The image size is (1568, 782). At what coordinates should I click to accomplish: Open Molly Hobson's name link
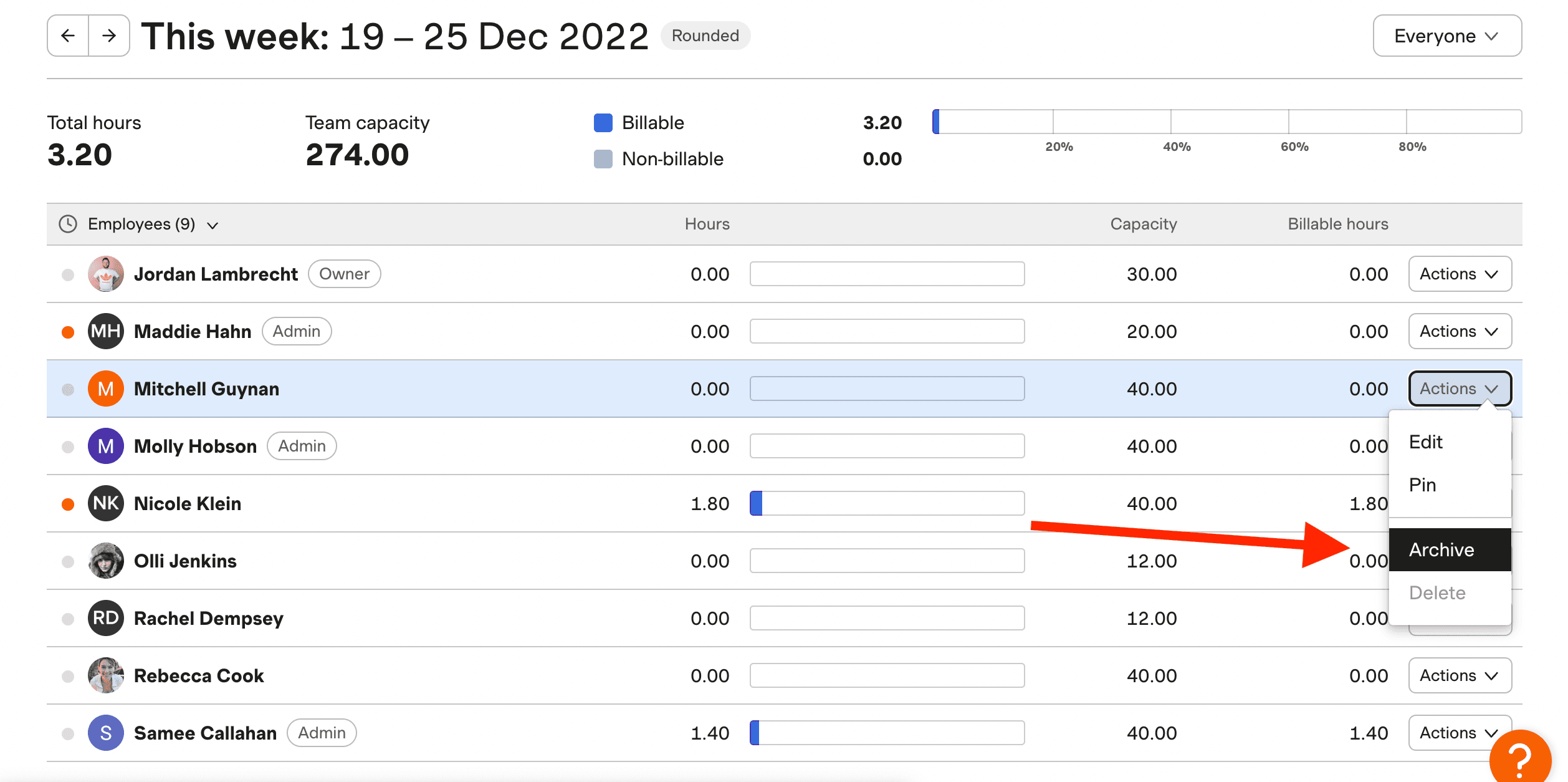pyautogui.click(x=195, y=446)
